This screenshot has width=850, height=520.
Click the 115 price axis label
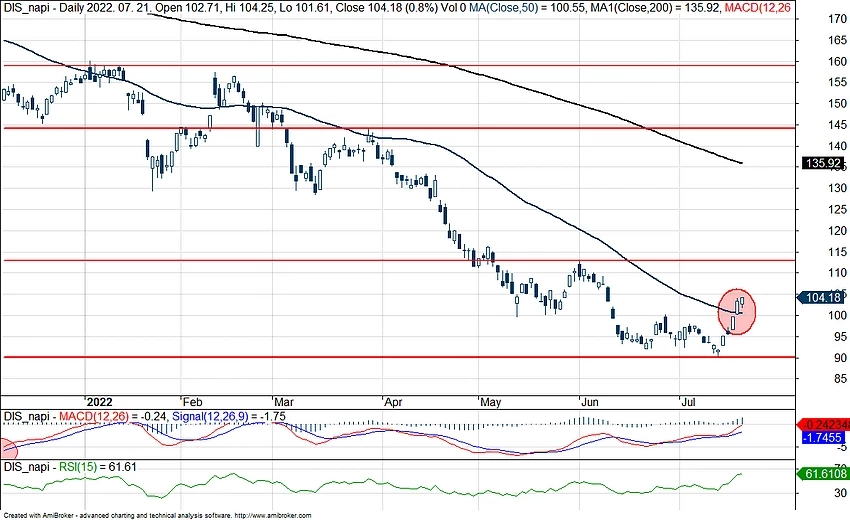[838, 252]
